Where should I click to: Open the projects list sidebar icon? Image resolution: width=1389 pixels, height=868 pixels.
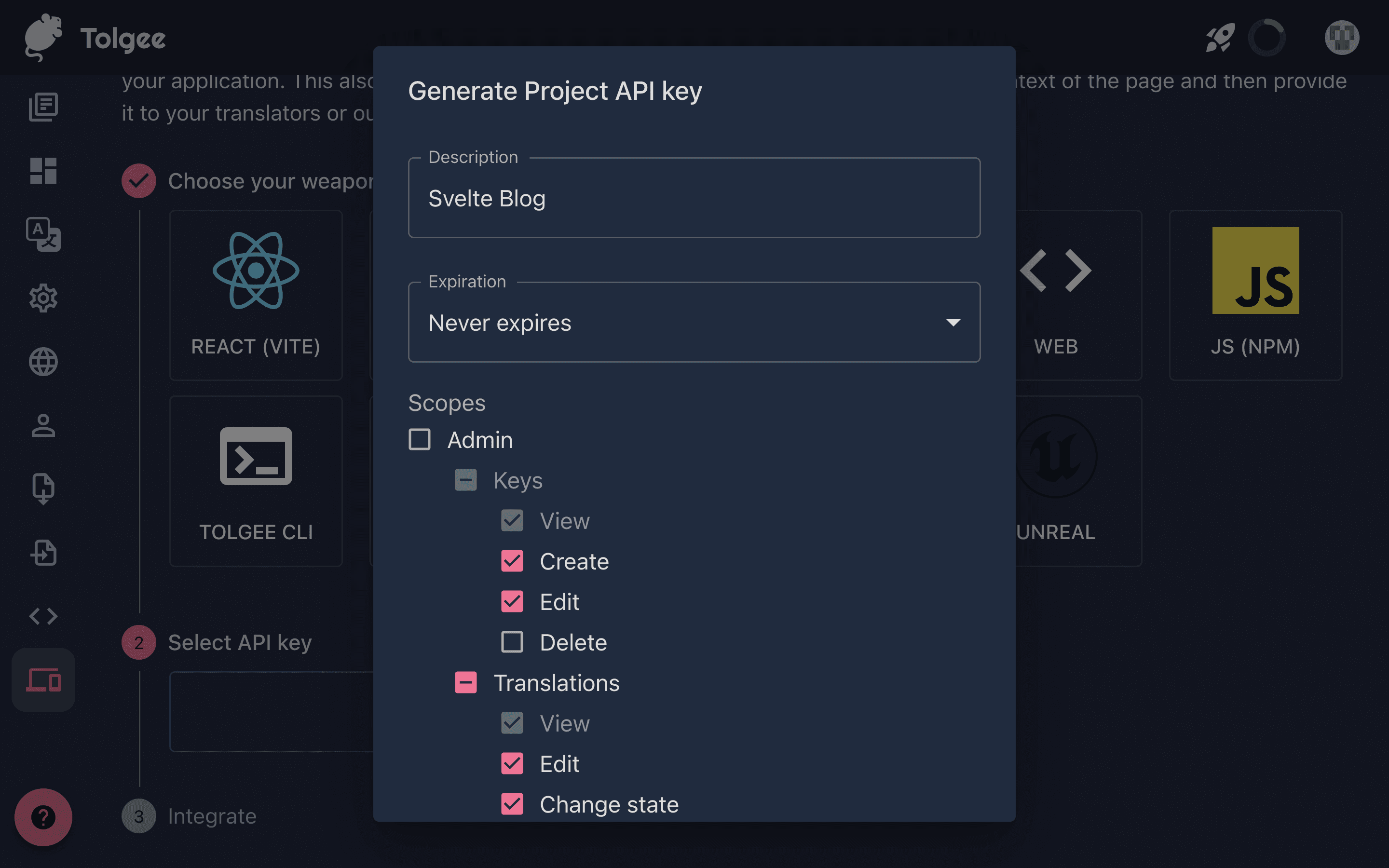(x=43, y=108)
